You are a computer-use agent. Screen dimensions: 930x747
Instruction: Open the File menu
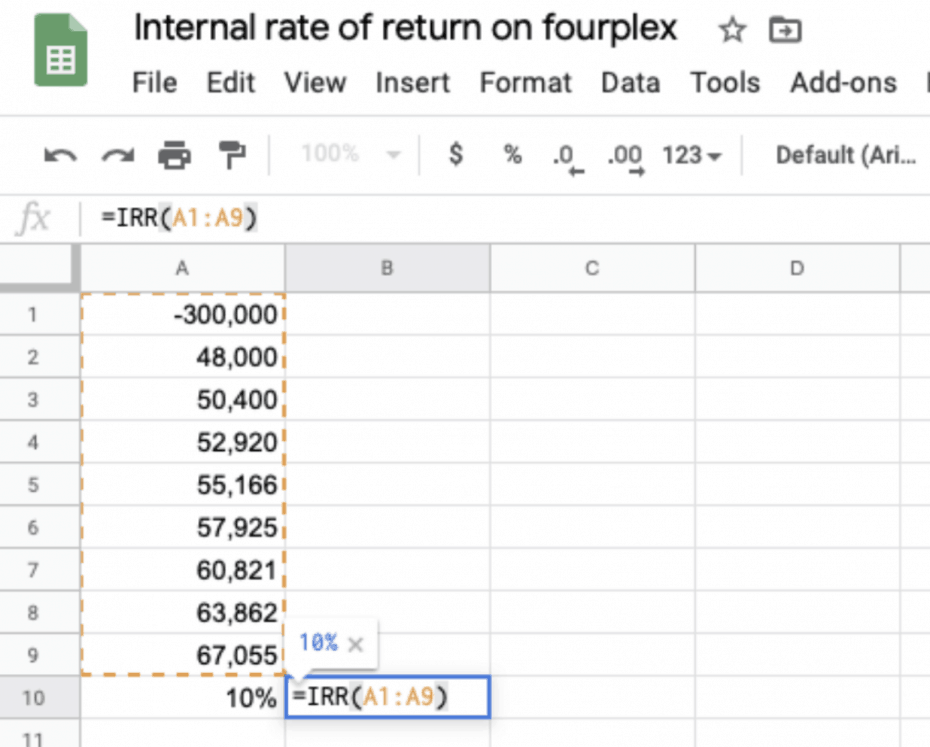(x=154, y=82)
